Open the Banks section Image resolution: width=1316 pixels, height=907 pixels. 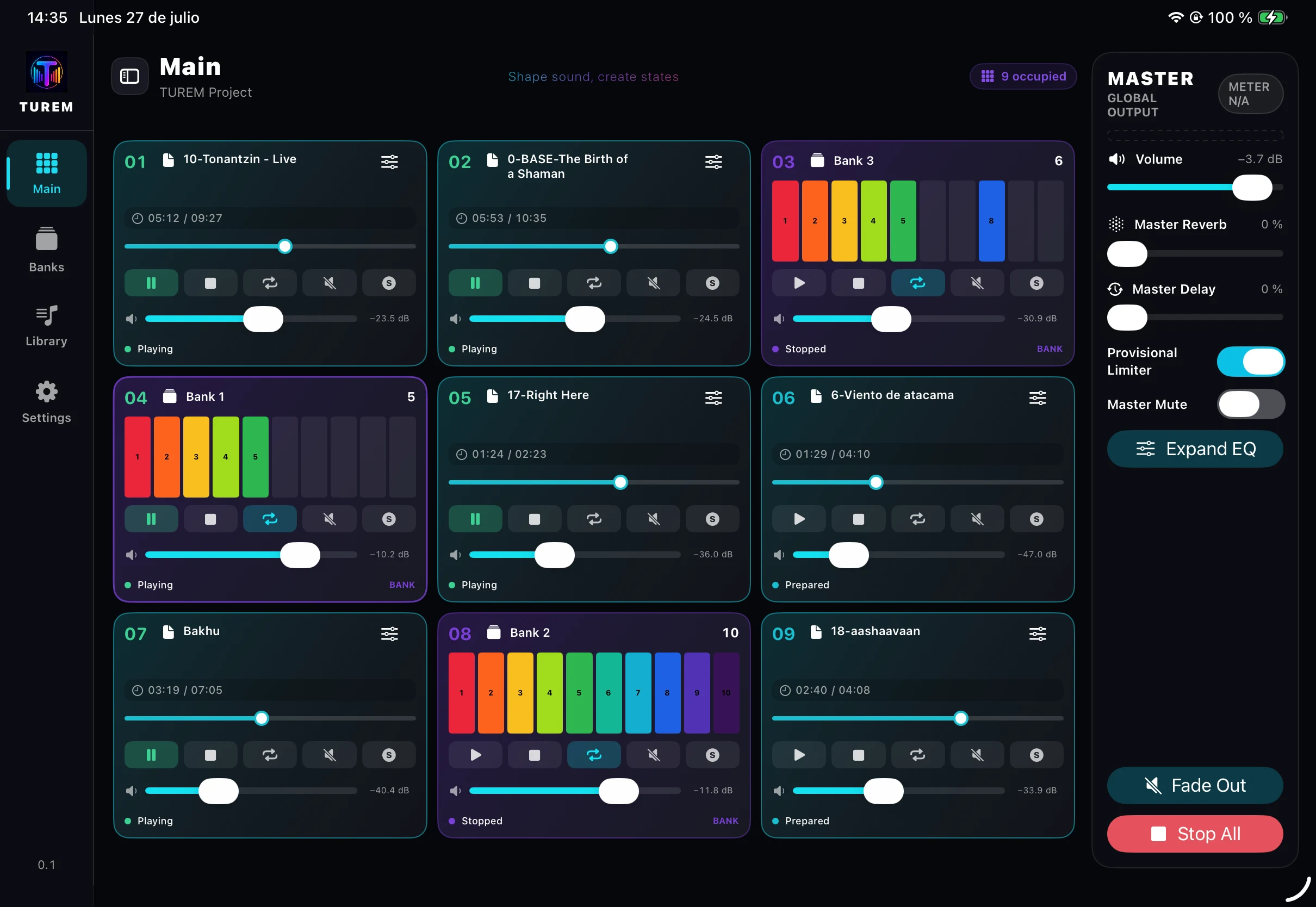[47, 250]
